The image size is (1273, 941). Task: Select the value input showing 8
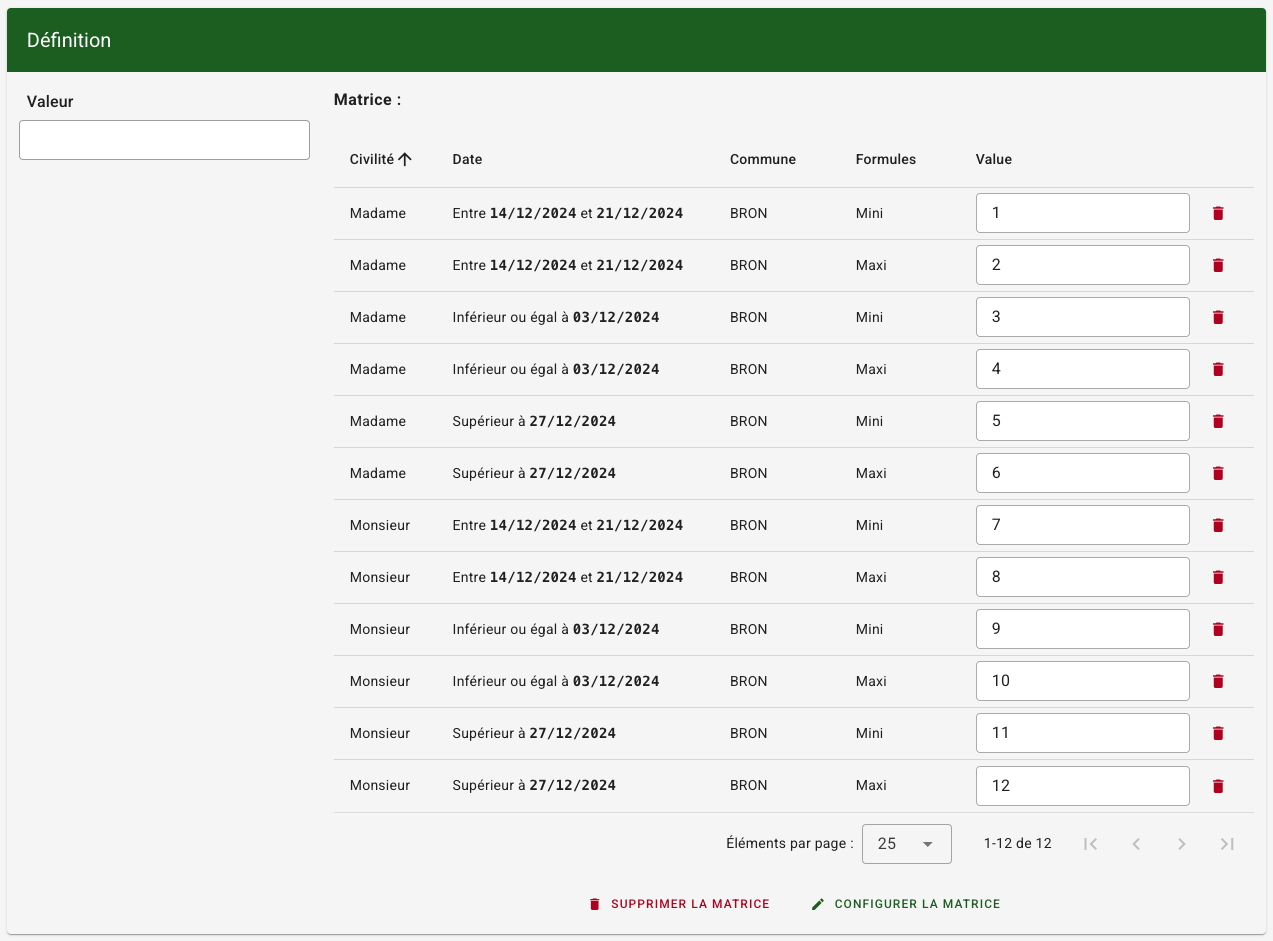pos(1082,577)
